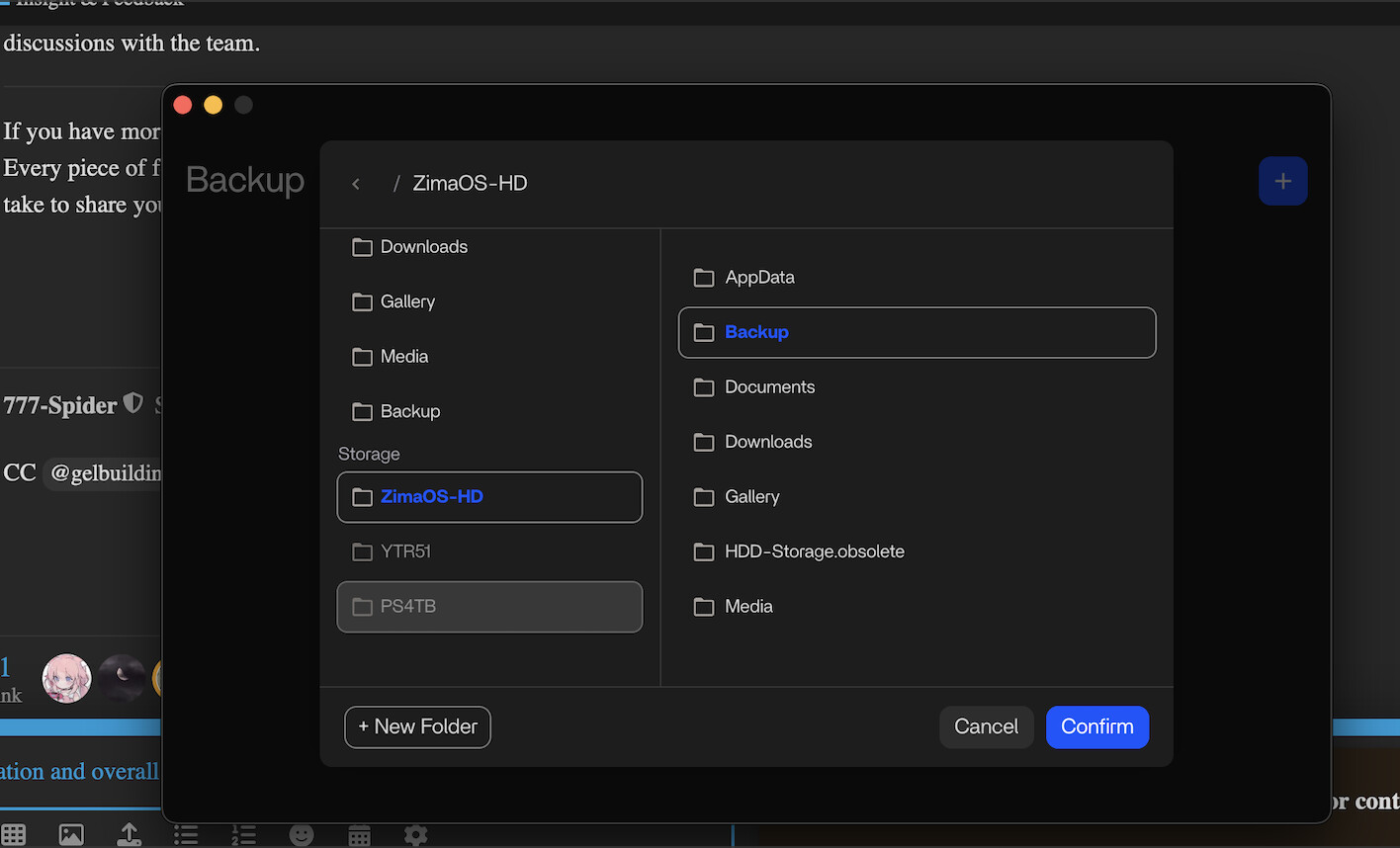Choose the highlighted Backup folder in right pane

917,332
